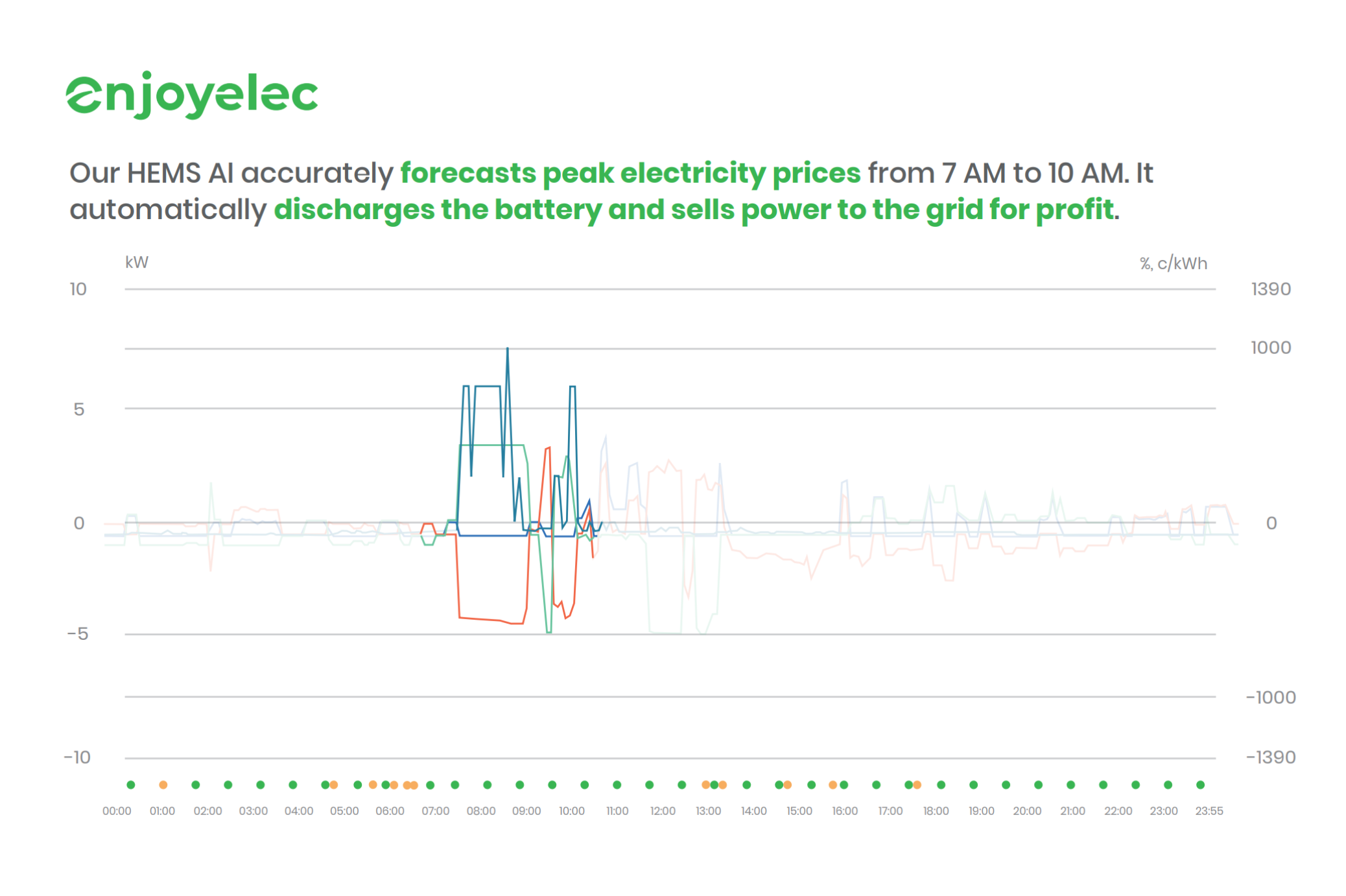Click the first green dot above 00:00
This screenshot has height=896, width=1346.
(131, 784)
